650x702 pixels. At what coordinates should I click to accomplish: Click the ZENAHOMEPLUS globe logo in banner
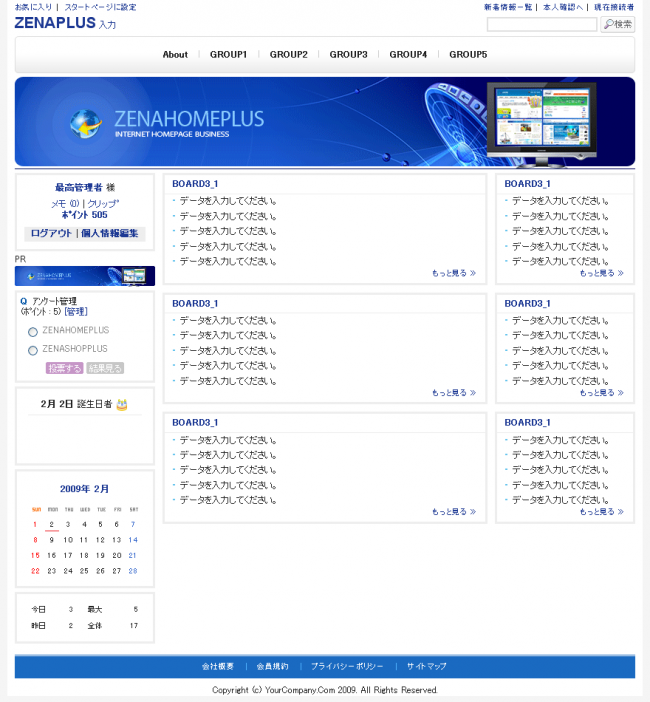pyautogui.click(x=85, y=123)
